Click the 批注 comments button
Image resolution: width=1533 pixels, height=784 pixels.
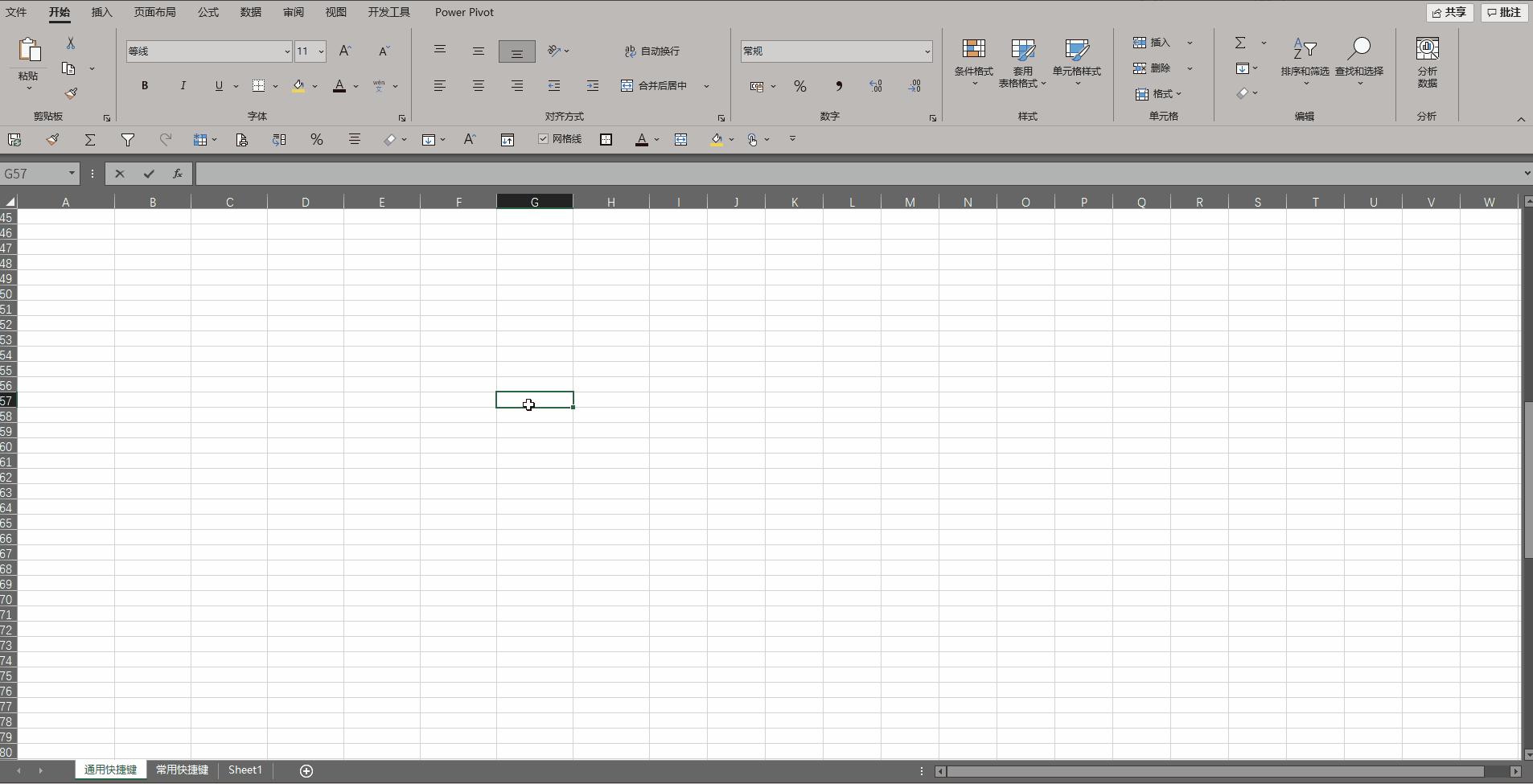point(1504,12)
